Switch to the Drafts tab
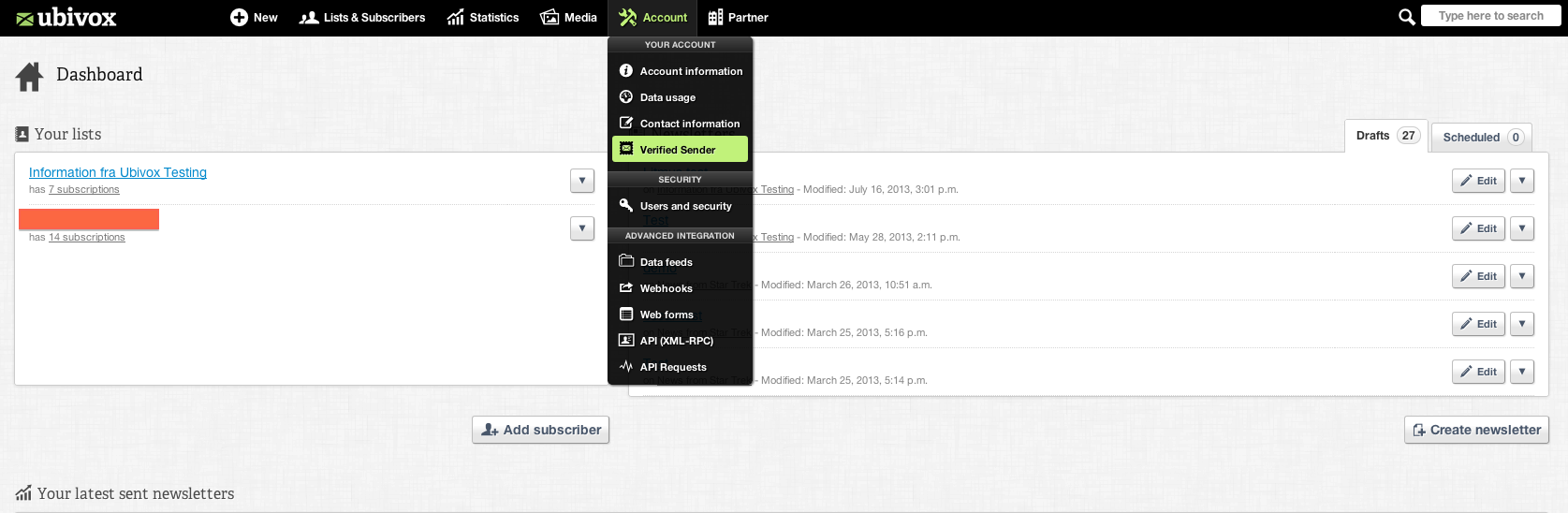Viewport: 1568px width, 513px height. tap(1386, 136)
